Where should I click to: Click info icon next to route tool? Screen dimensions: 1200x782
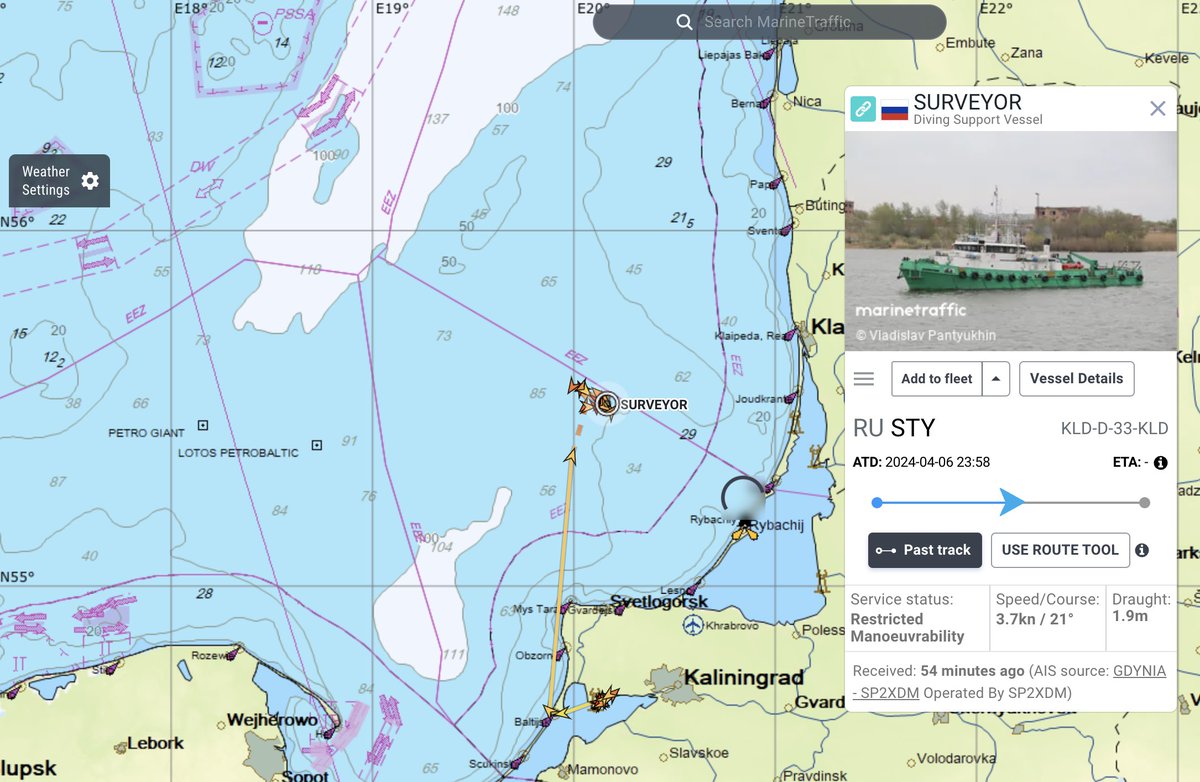(x=1142, y=550)
